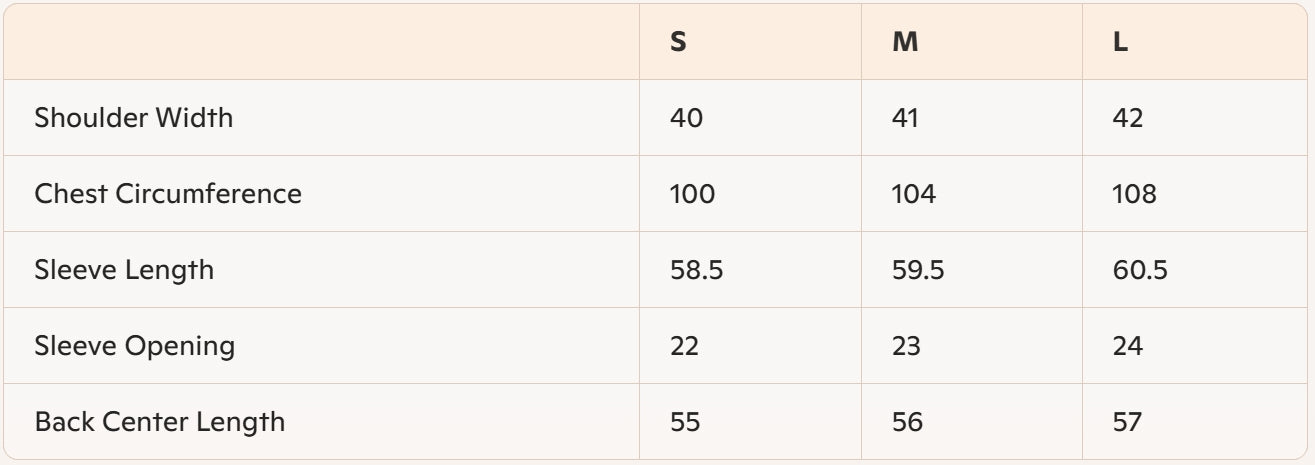Click Sleeve Opening value 24 for size L
The image size is (1315, 465).
pyautogui.click(x=1128, y=346)
